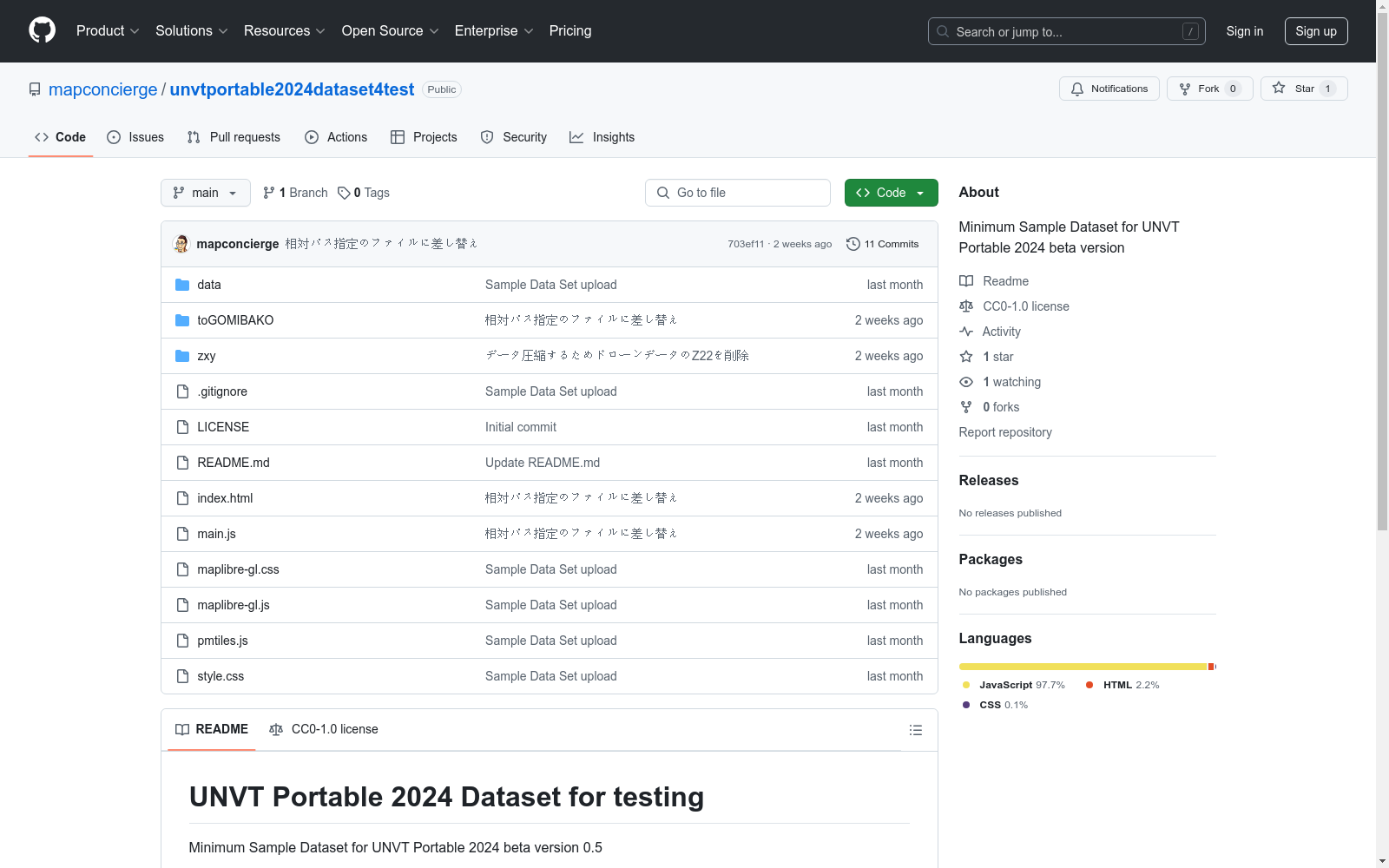Click the Activity pulse icon
The image size is (1389, 868).
(x=966, y=332)
